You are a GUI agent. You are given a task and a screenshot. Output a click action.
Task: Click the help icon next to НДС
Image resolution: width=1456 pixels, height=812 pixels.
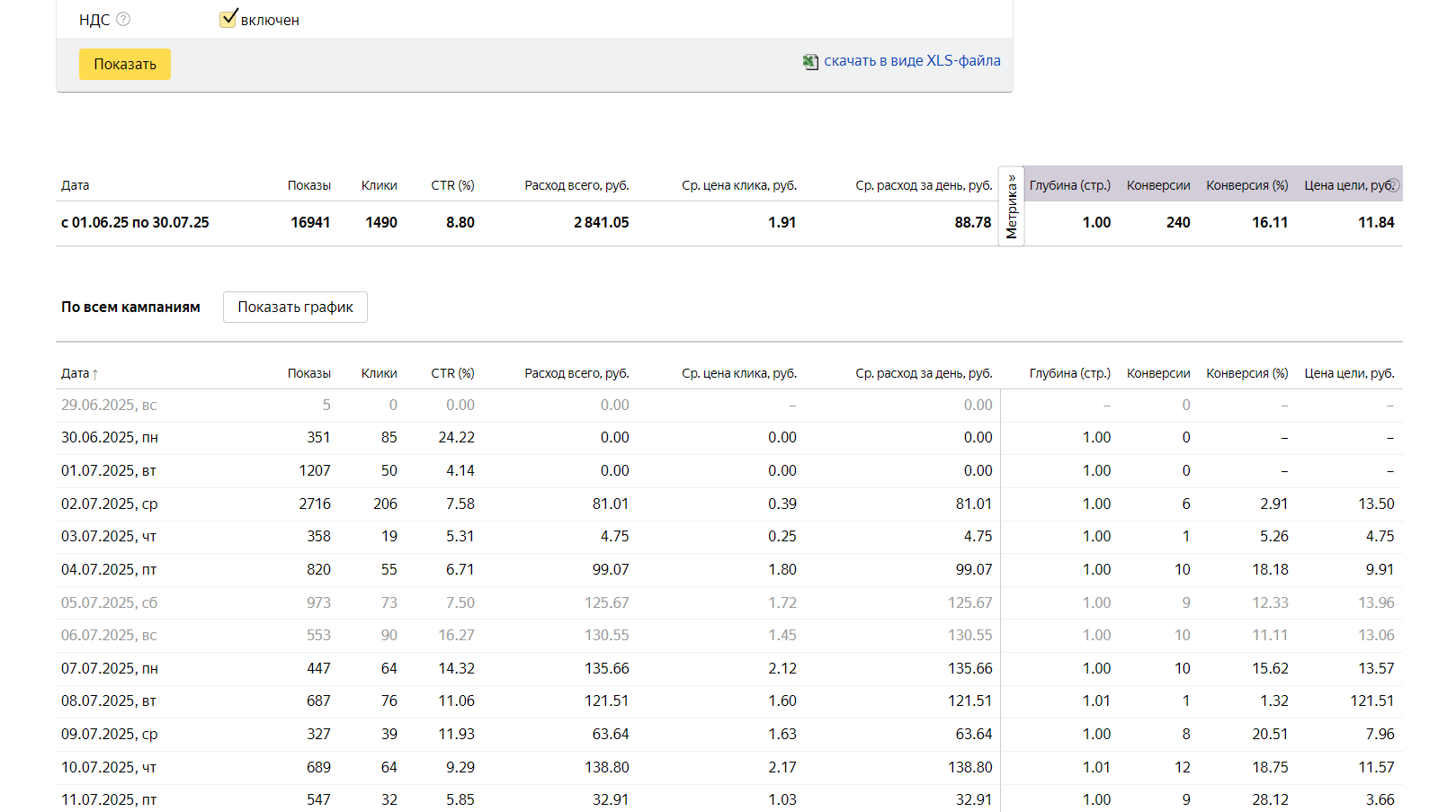pyautogui.click(x=123, y=19)
